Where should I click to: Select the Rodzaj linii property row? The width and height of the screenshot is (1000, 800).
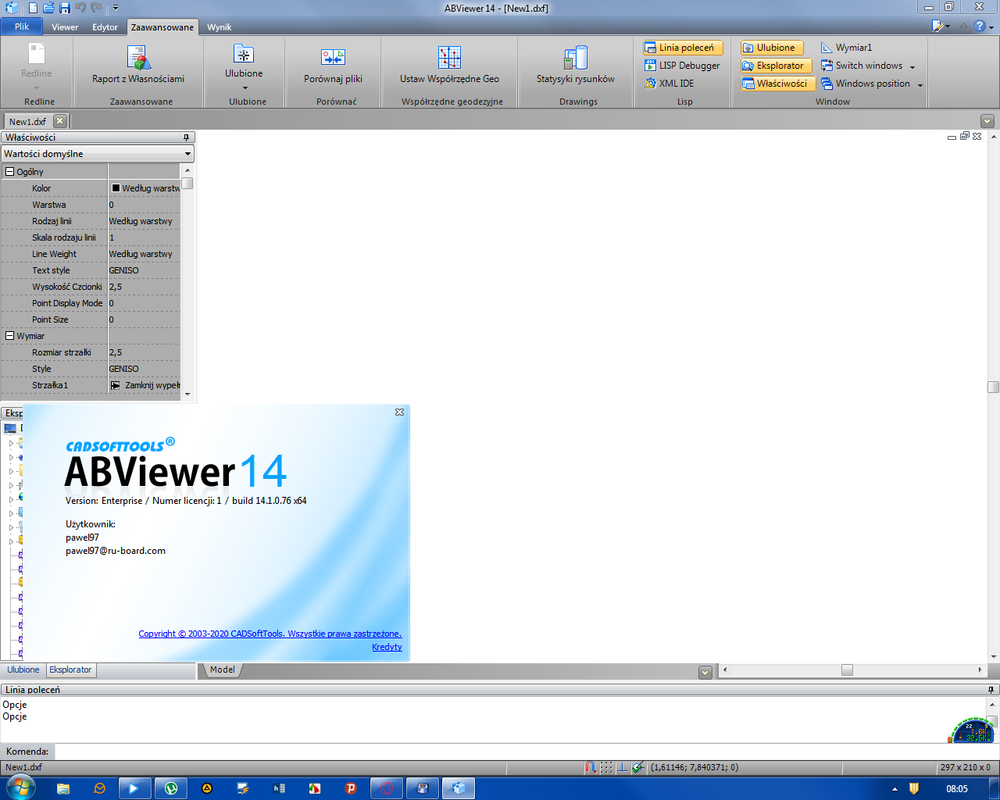(91, 221)
